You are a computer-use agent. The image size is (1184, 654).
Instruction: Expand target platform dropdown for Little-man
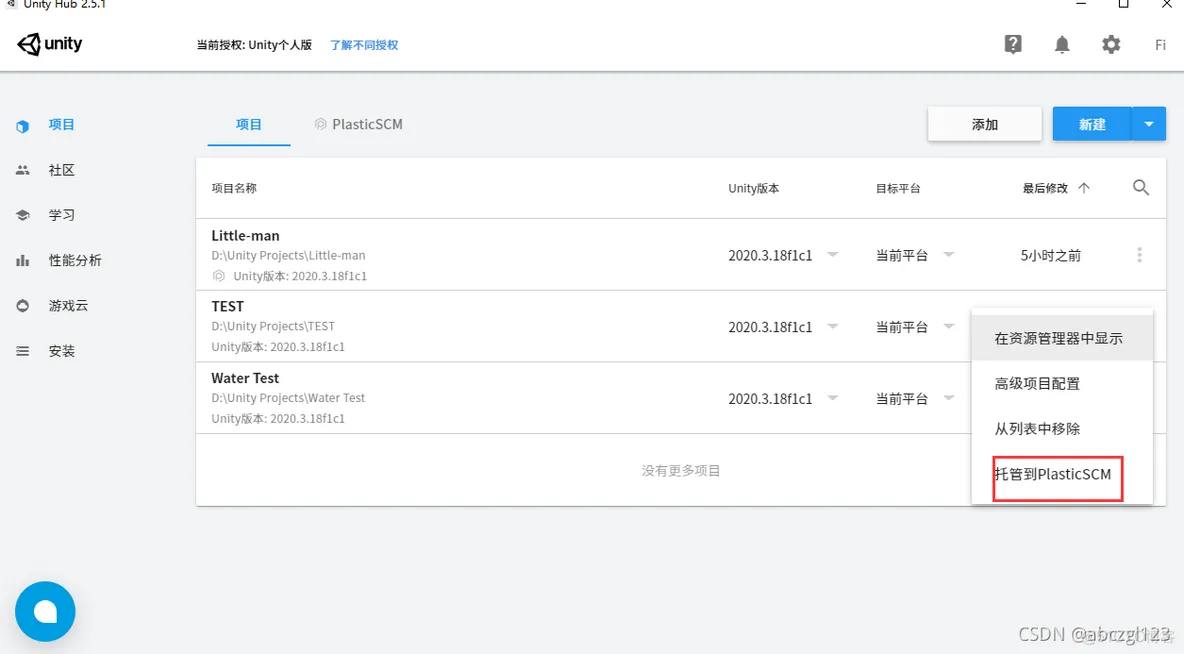[948, 255]
